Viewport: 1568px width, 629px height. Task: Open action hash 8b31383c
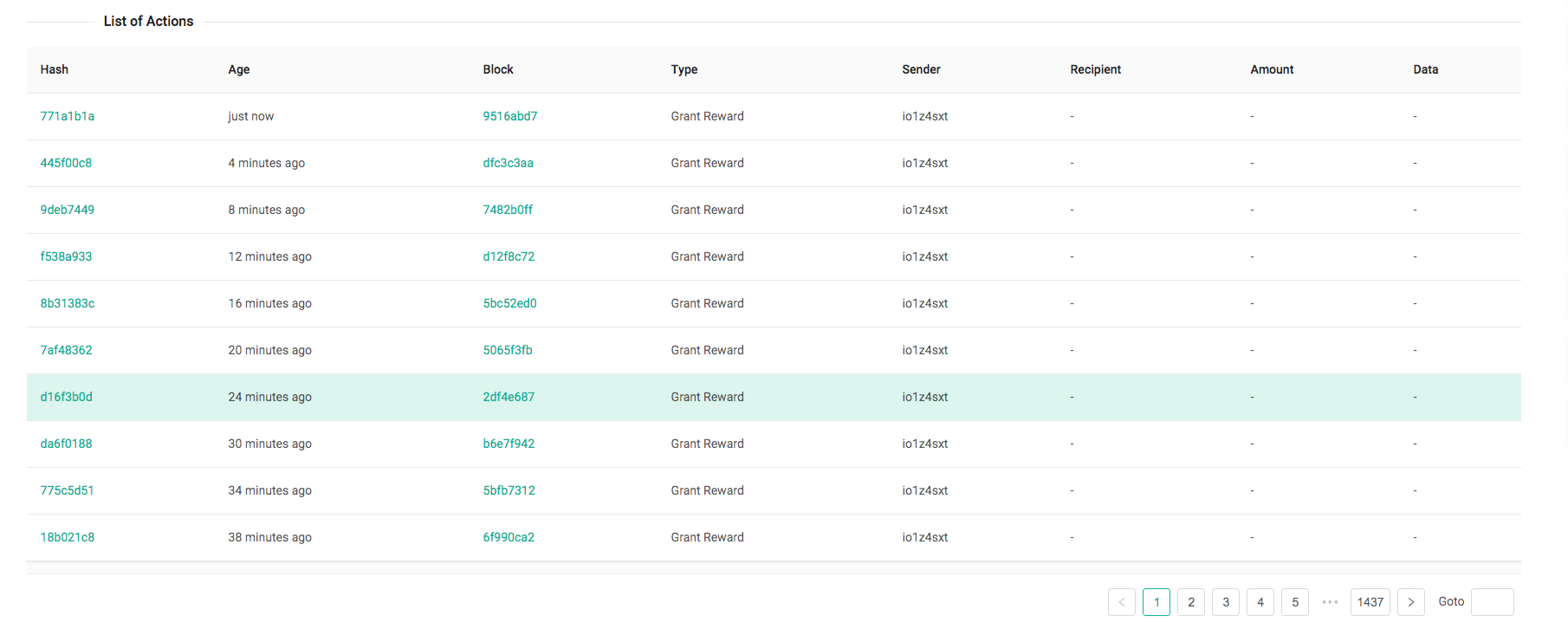pos(68,303)
